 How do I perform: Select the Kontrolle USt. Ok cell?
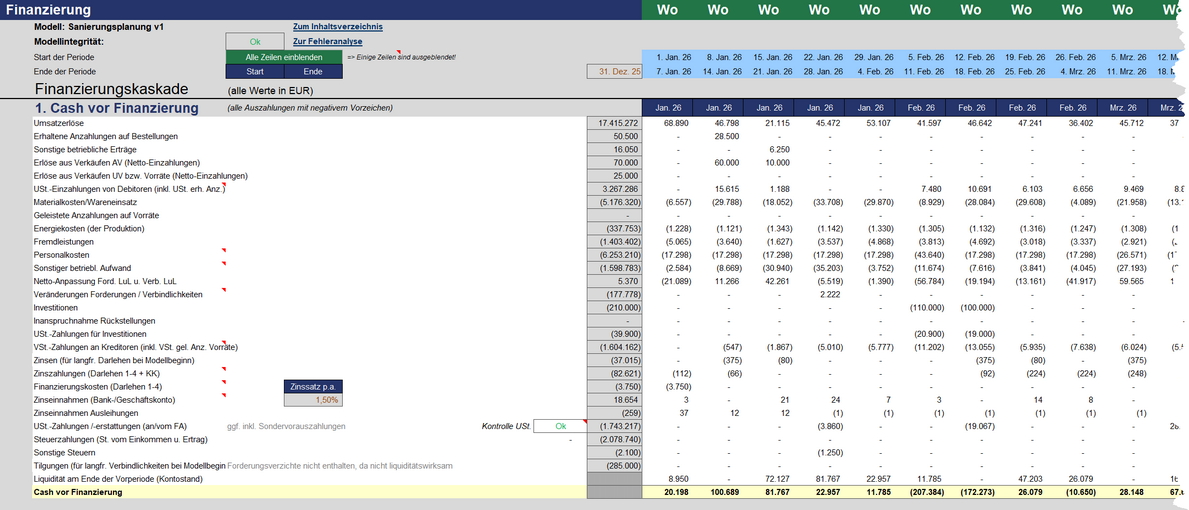560,426
